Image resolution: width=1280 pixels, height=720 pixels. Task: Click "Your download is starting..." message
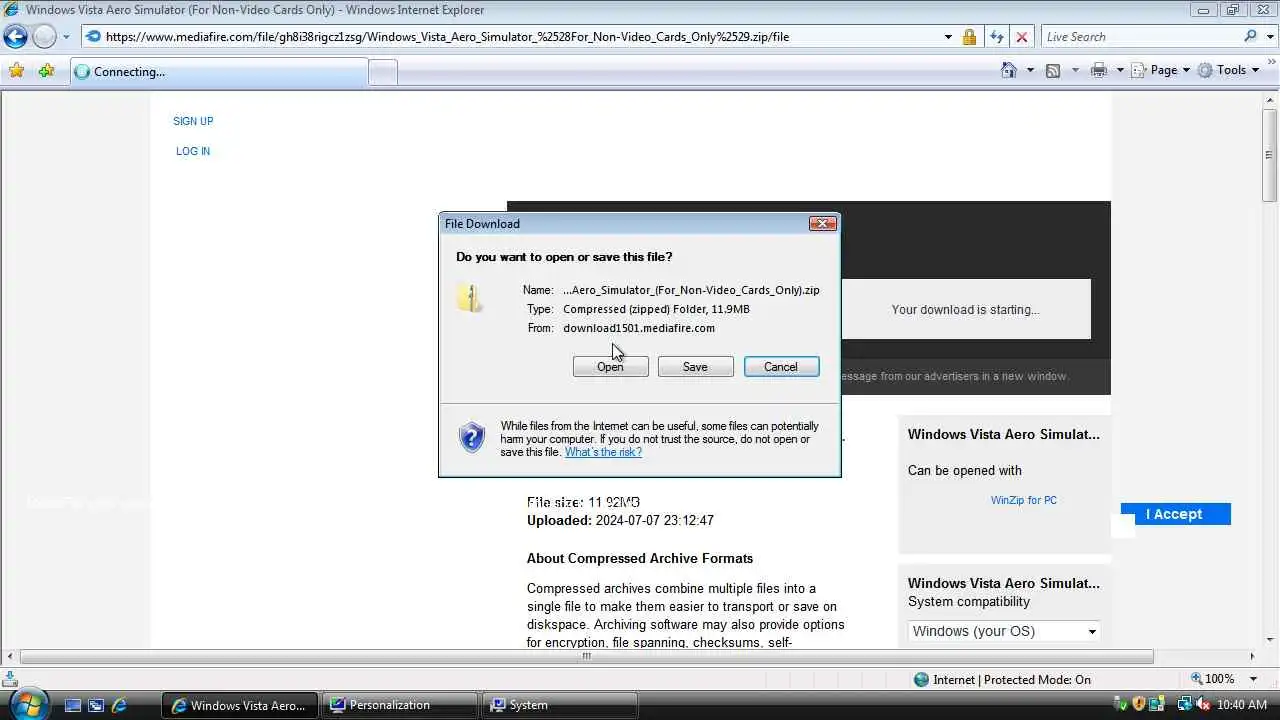point(965,310)
